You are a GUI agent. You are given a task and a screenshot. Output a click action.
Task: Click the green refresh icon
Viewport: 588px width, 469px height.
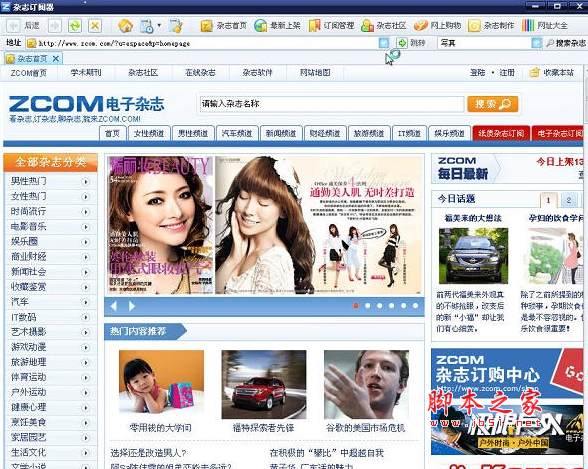tap(75, 25)
